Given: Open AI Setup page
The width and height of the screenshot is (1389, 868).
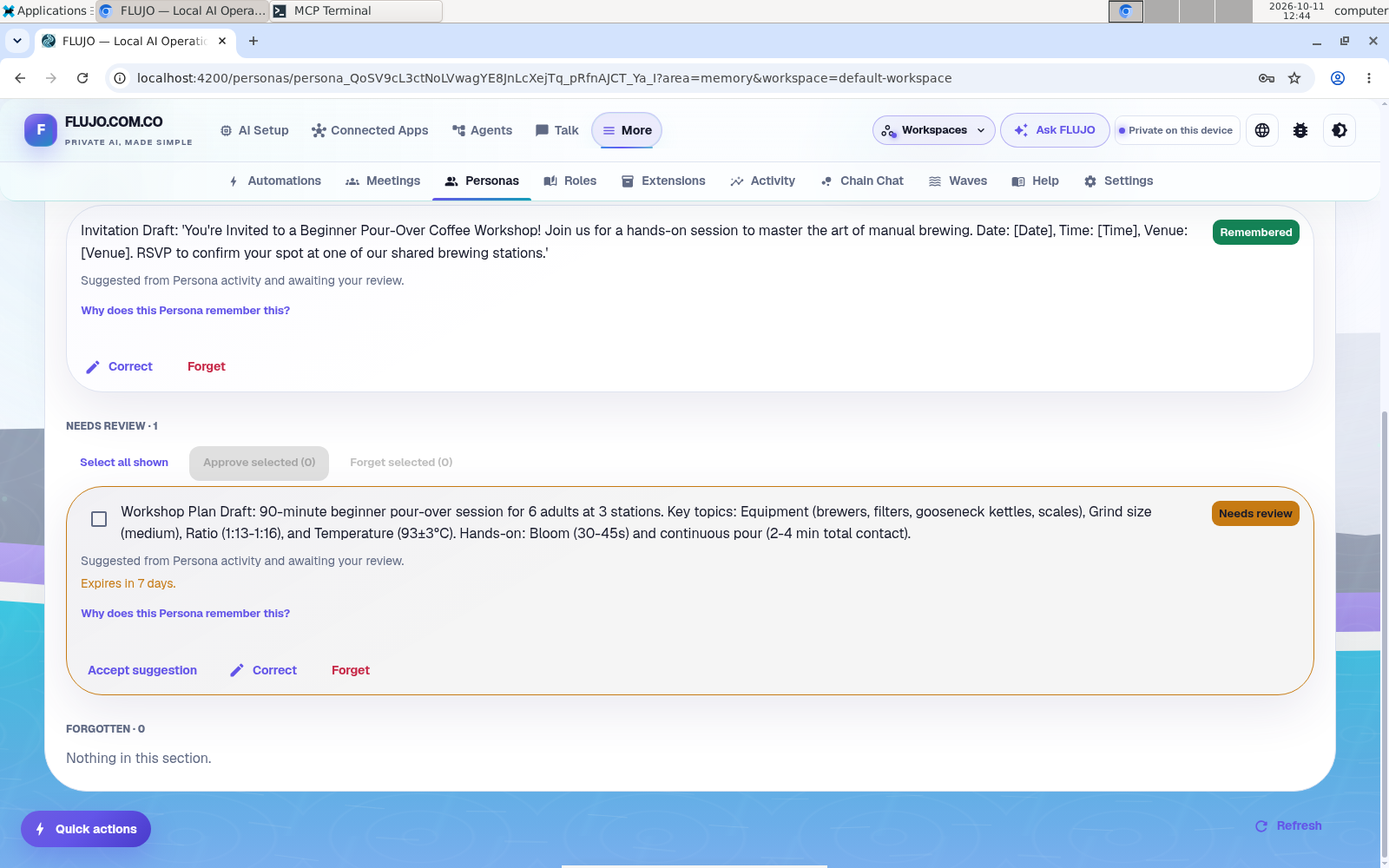Looking at the screenshot, I should (254, 130).
